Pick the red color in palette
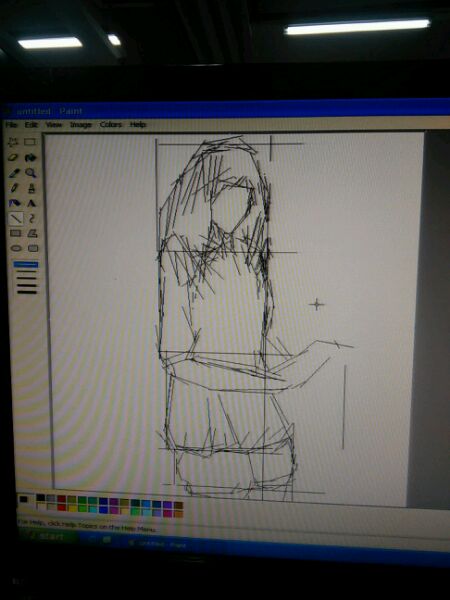This screenshot has width=450, height=600. tap(61, 507)
